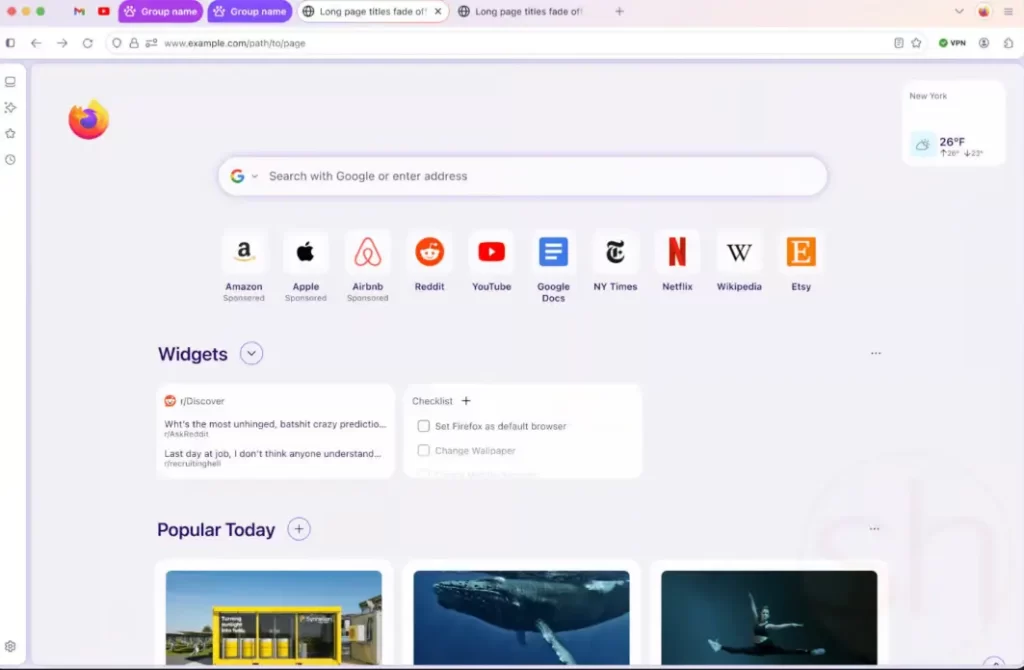Open the pinned YouTube tab
Screen dimensions: 1024x670
(103, 12)
